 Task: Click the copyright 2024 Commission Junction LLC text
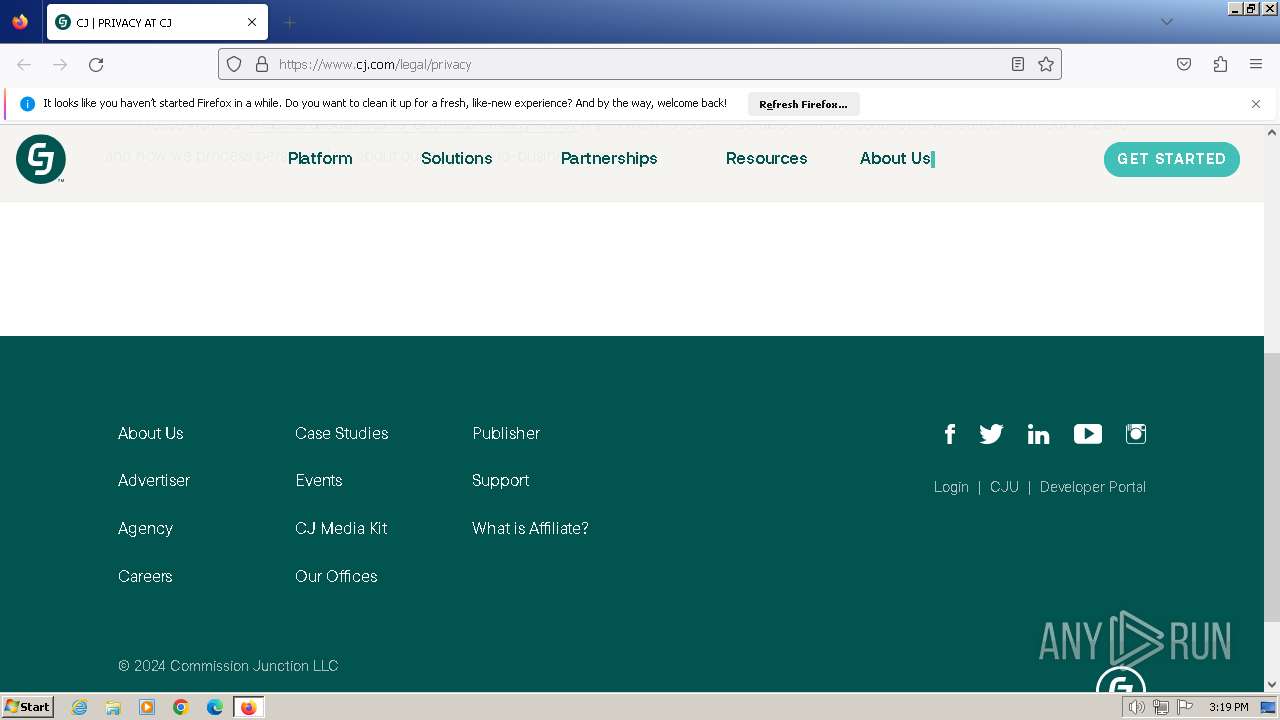click(x=228, y=666)
